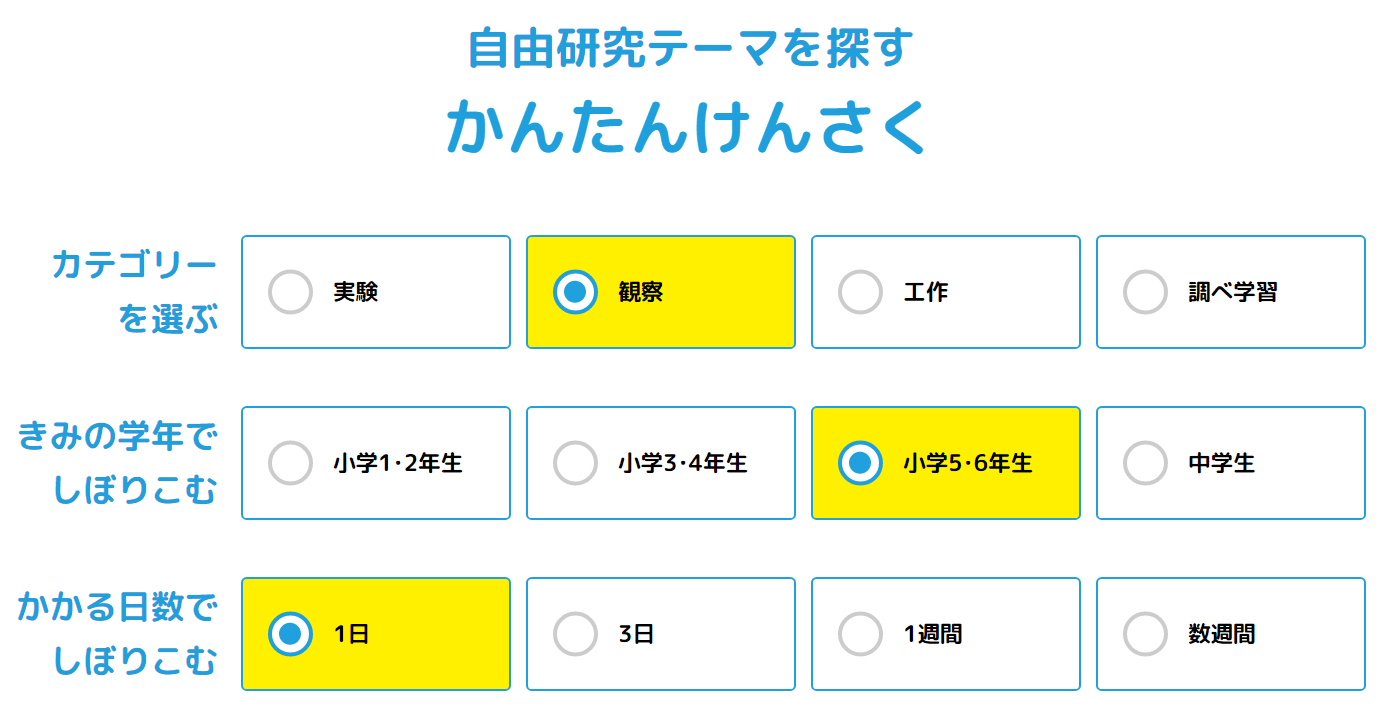1388x717 pixels.
Task: Click the selected 1日 radio circle
Action: click(x=291, y=634)
